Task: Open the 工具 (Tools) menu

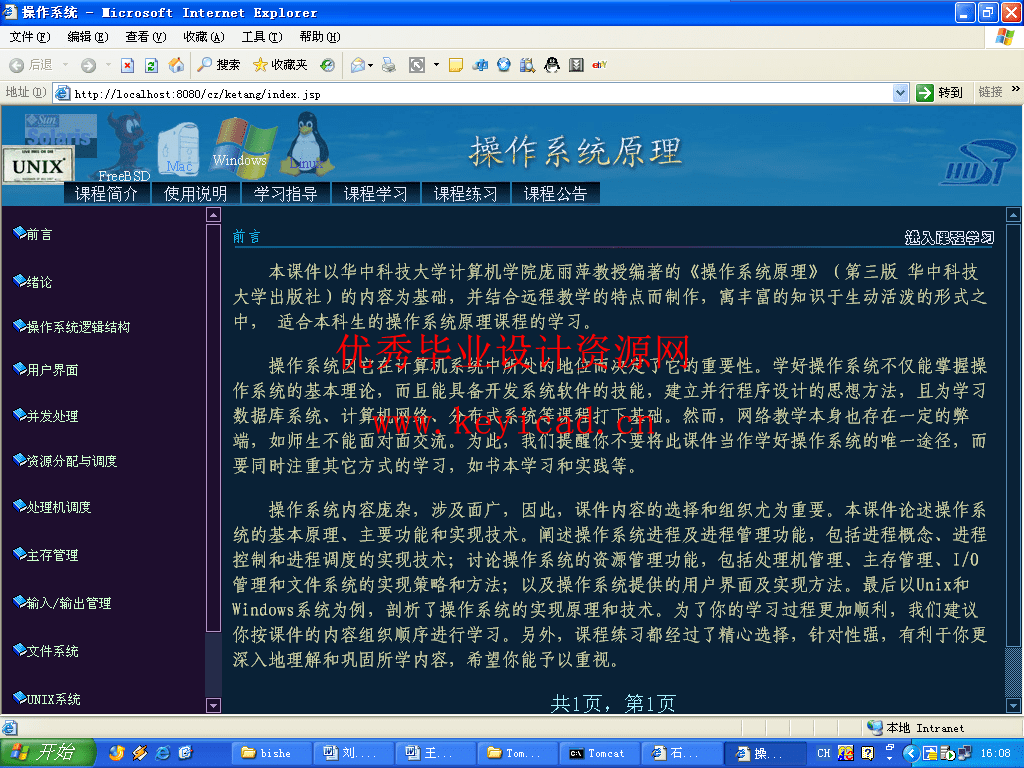Action: [261, 37]
